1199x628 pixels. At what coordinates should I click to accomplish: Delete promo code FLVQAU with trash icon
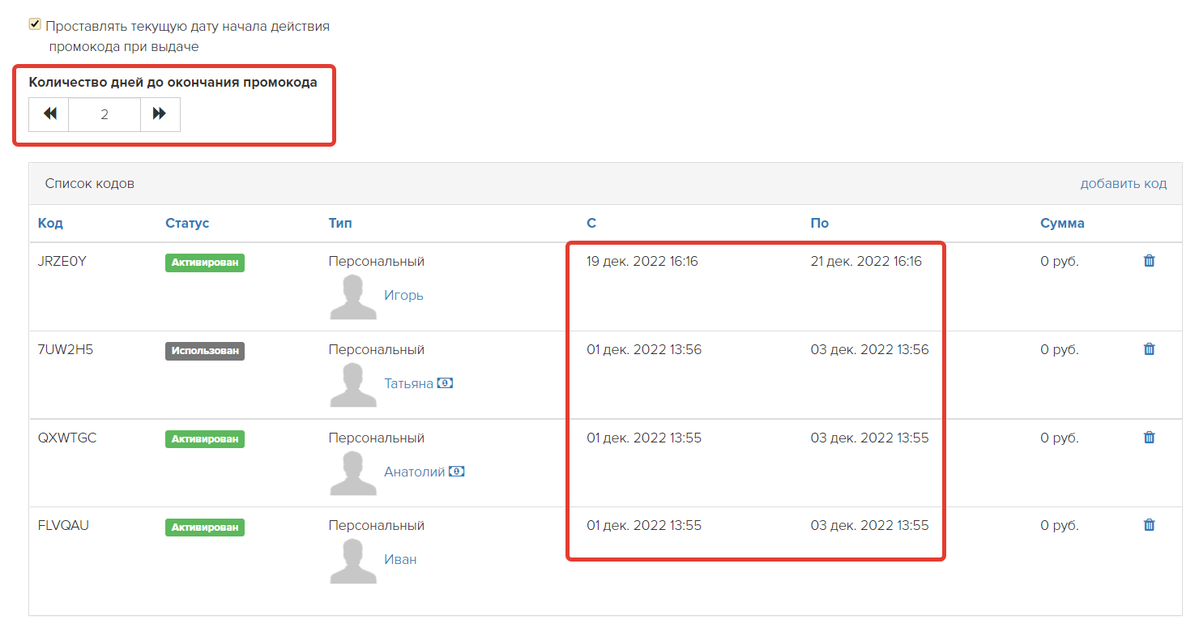tap(1149, 525)
